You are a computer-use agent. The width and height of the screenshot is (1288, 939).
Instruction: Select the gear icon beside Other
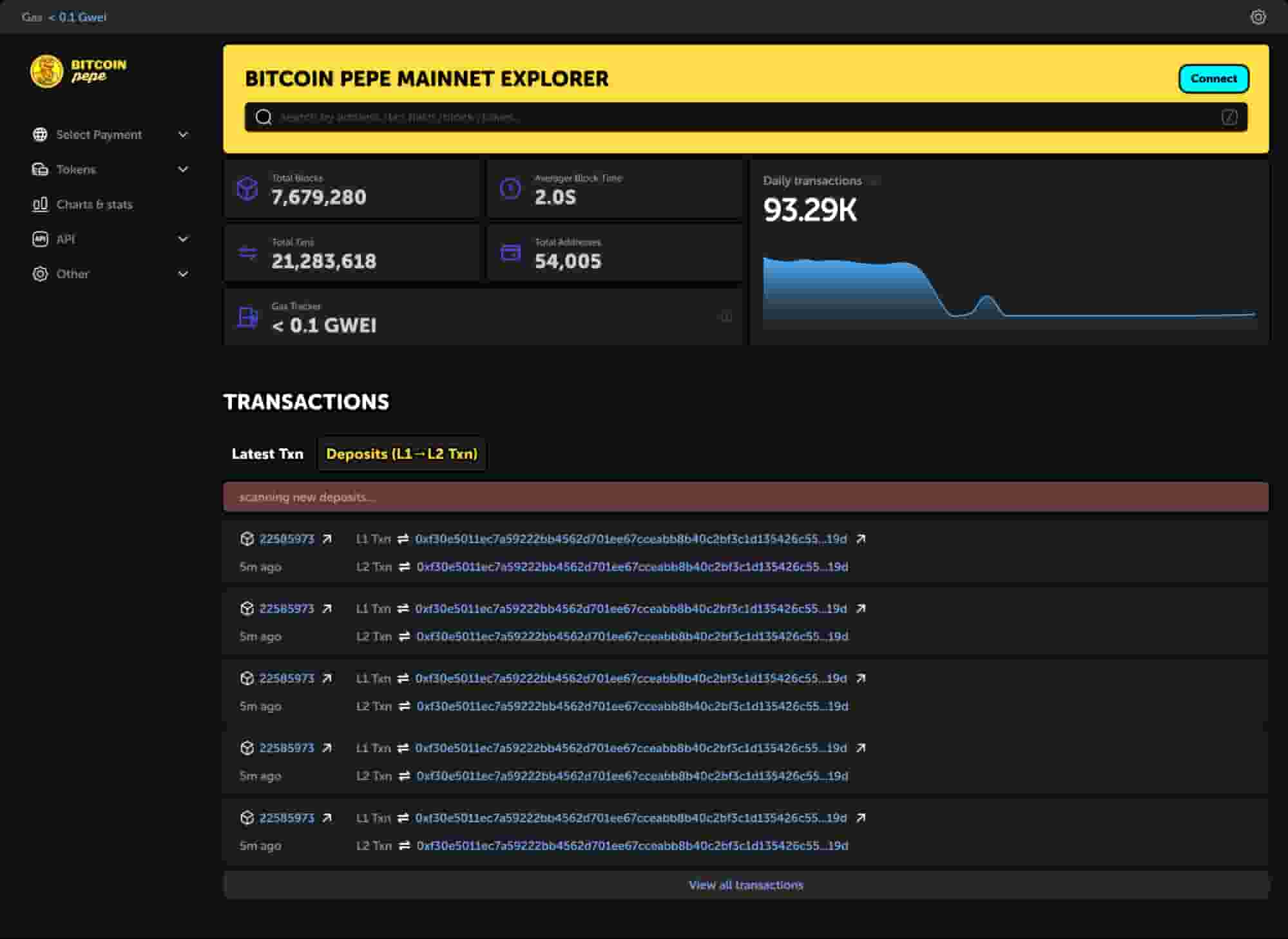tap(41, 274)
